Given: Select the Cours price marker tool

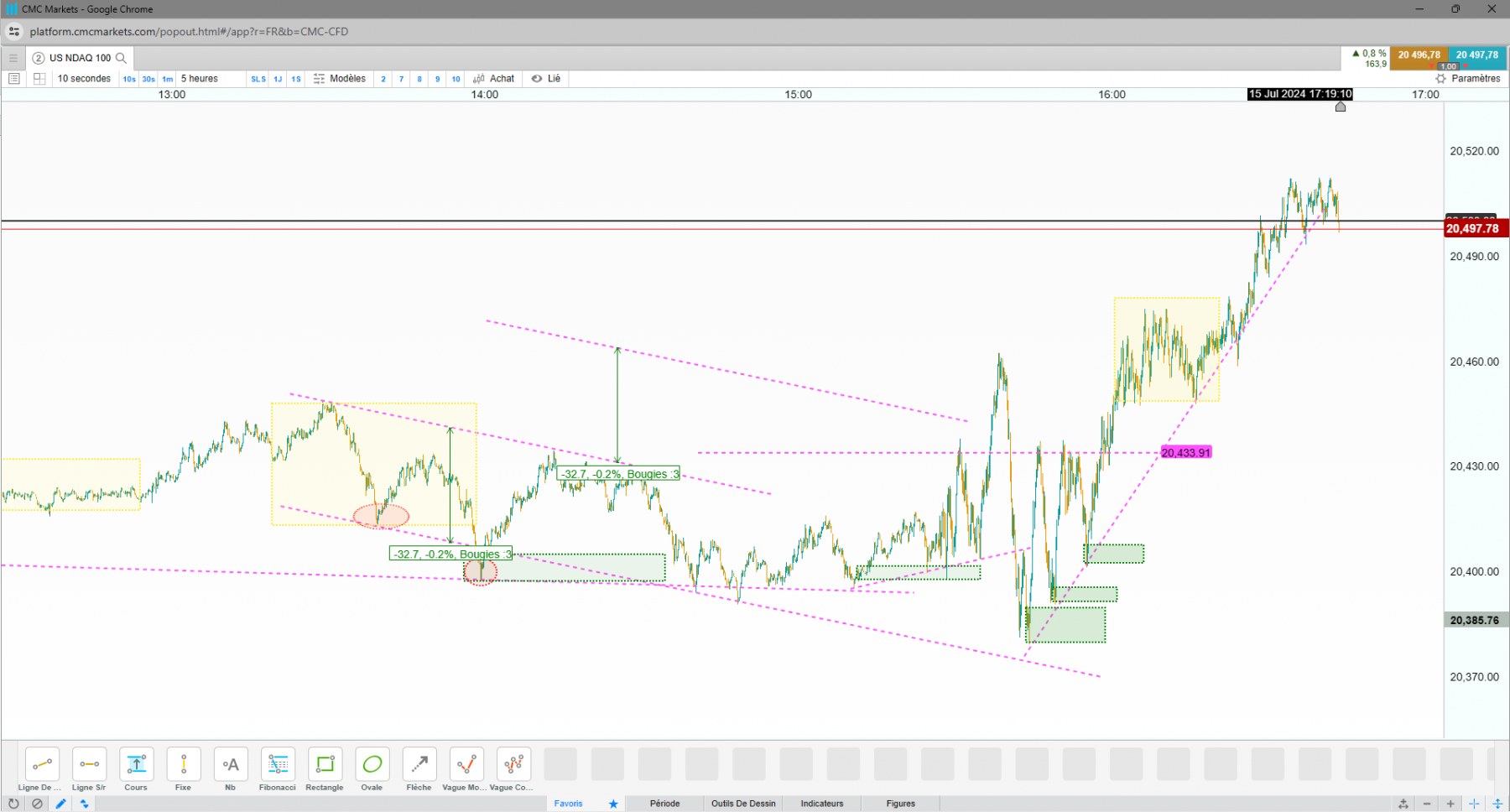Looking at the screenshot, I should coord(136,769).
